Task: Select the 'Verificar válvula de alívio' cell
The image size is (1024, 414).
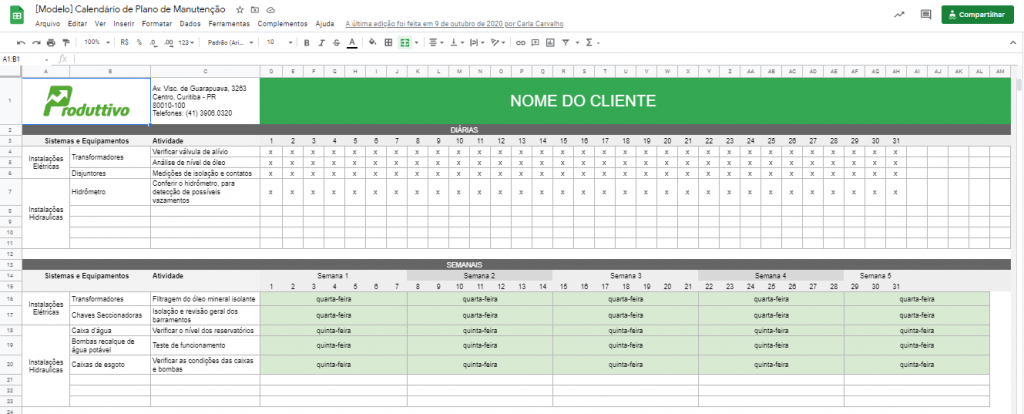Action: pos(205,151)
